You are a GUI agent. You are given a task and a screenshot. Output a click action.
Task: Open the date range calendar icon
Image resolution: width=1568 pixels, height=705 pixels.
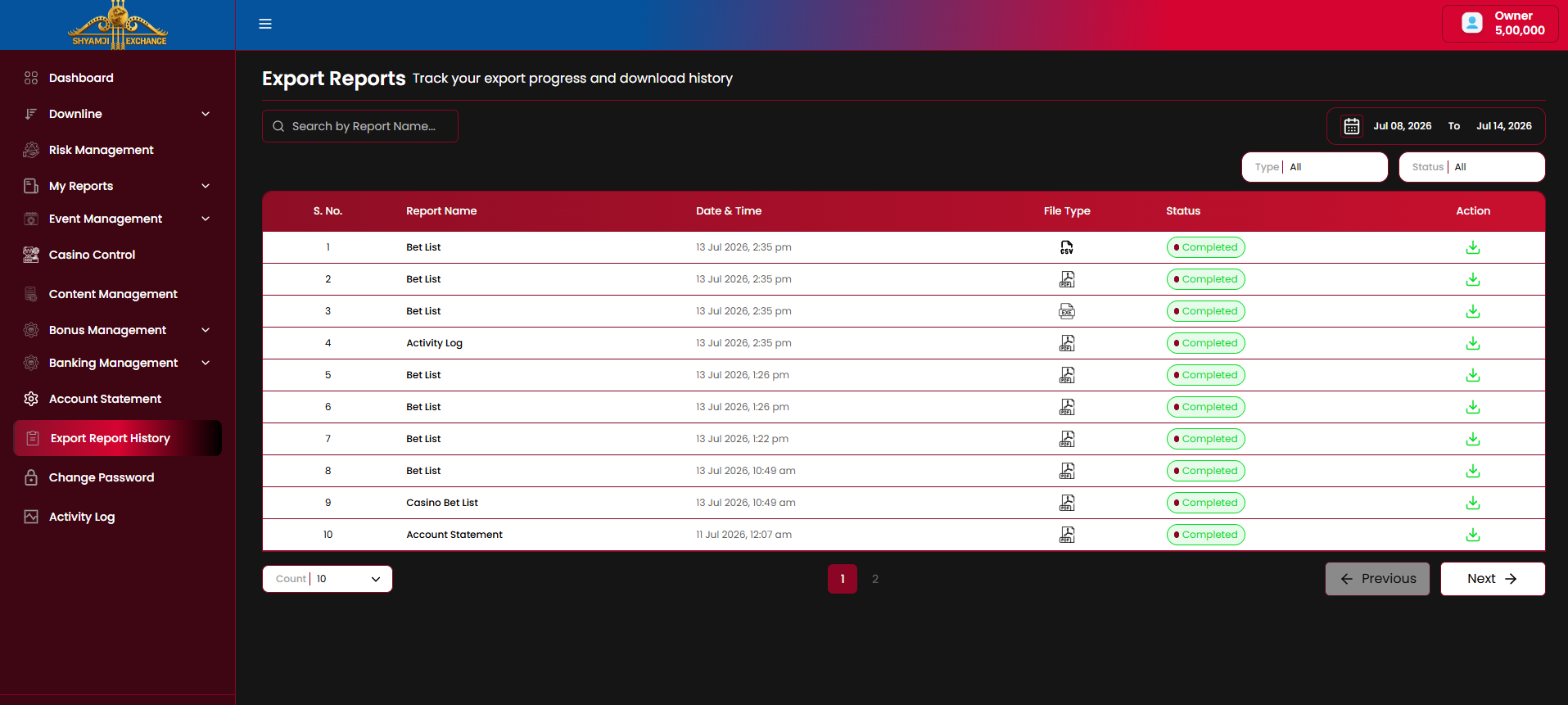coord(1352,126)
